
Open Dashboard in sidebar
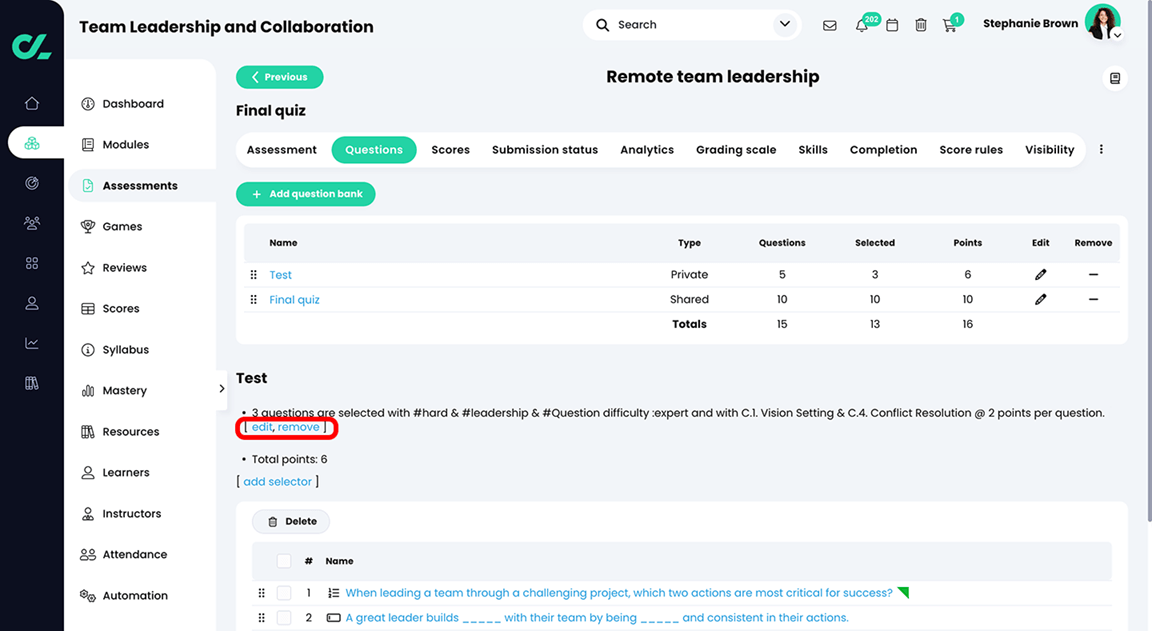[133, 104]
